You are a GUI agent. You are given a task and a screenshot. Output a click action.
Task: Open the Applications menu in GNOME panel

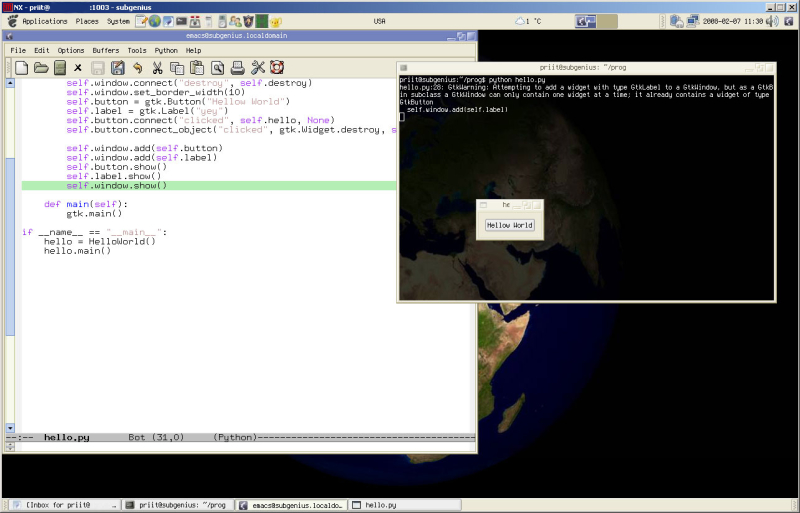[45, 21]
